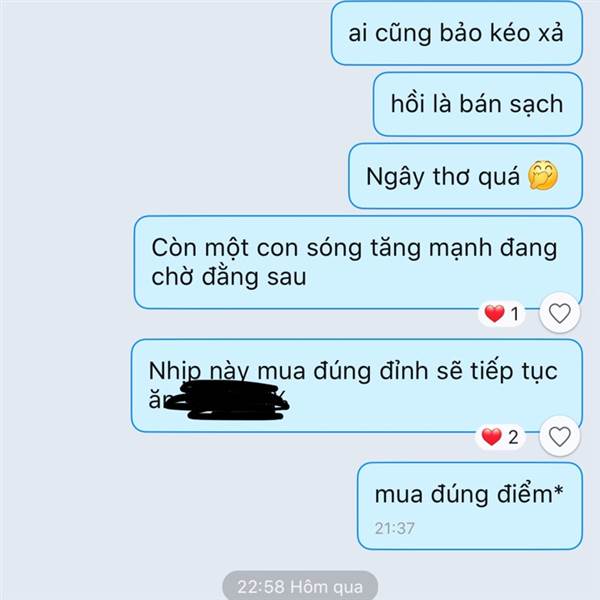
Task: Open the red heart pill showing 2 reactions
Action: [x=501, y=437]
